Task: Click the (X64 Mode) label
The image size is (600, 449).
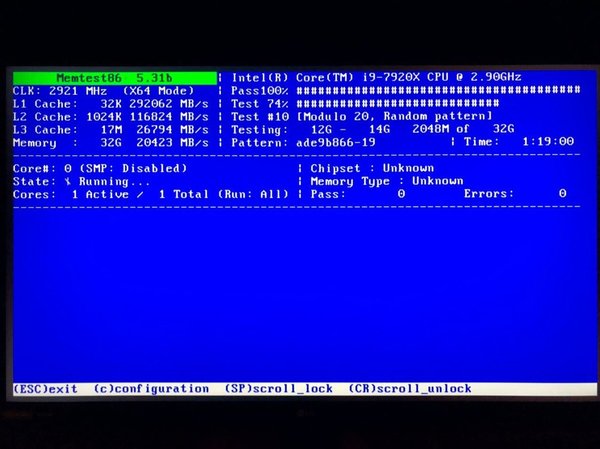Action: pos(158,91)
